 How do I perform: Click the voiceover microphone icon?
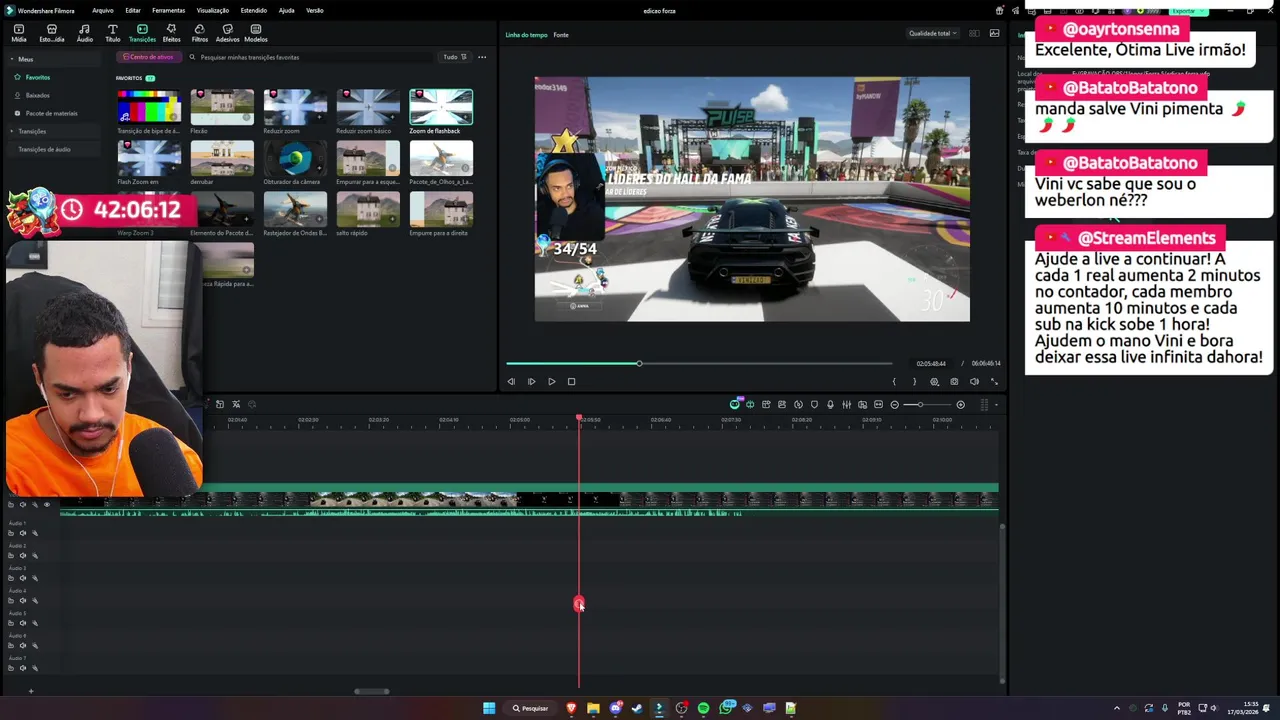tap(830, 405)
